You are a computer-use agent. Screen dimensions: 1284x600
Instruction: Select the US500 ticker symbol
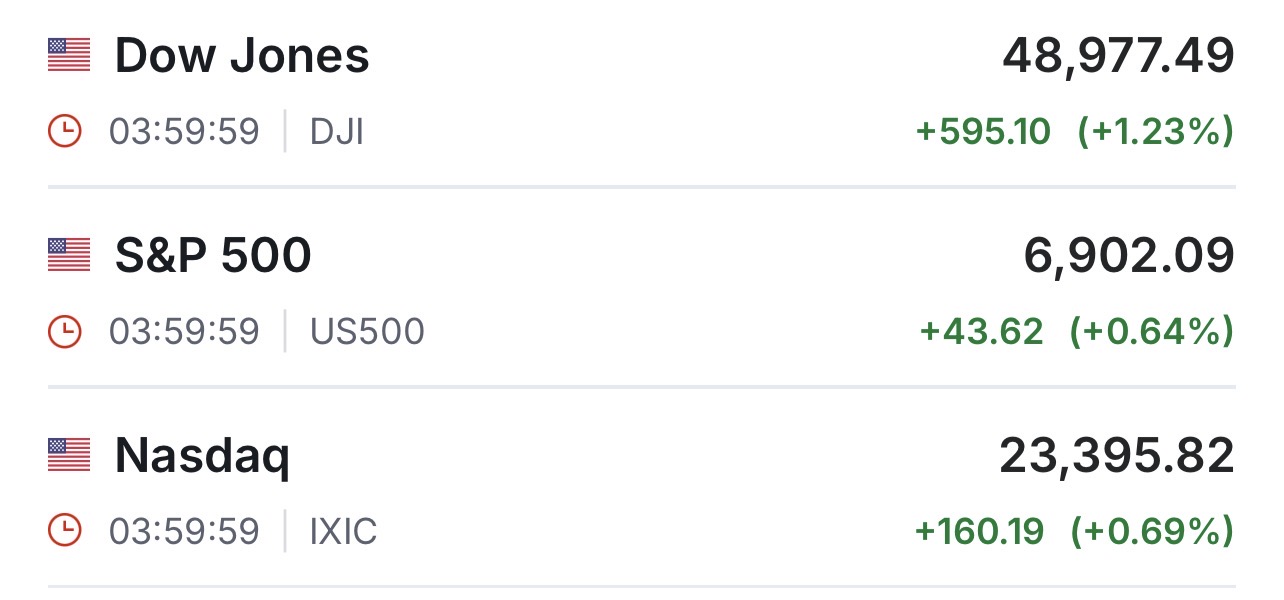(x=367, y=332)
